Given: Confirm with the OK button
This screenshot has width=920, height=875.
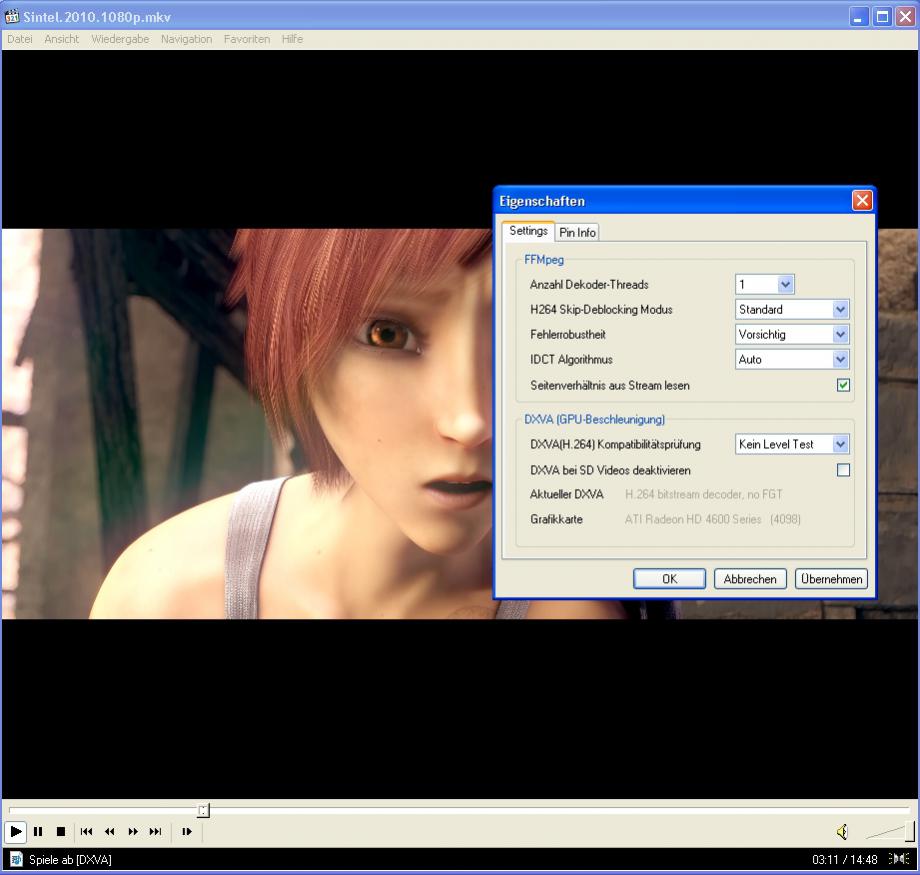Looking at the screenshot, I should point(669,579).
